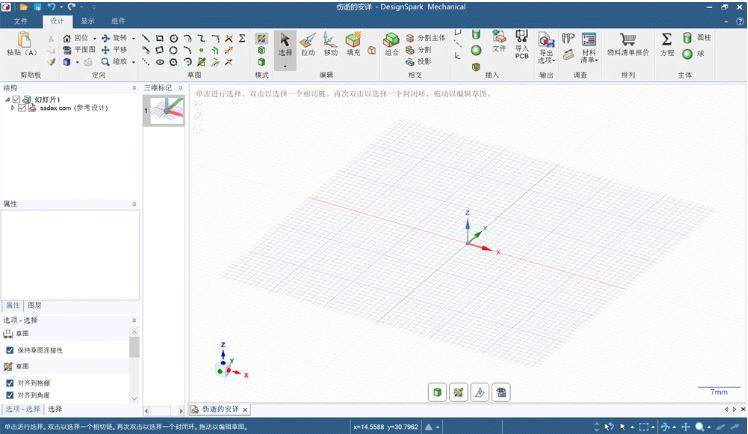Click the x/y coordinate readout in status bar
Screen dimensions: 748x434
[385, 427]
